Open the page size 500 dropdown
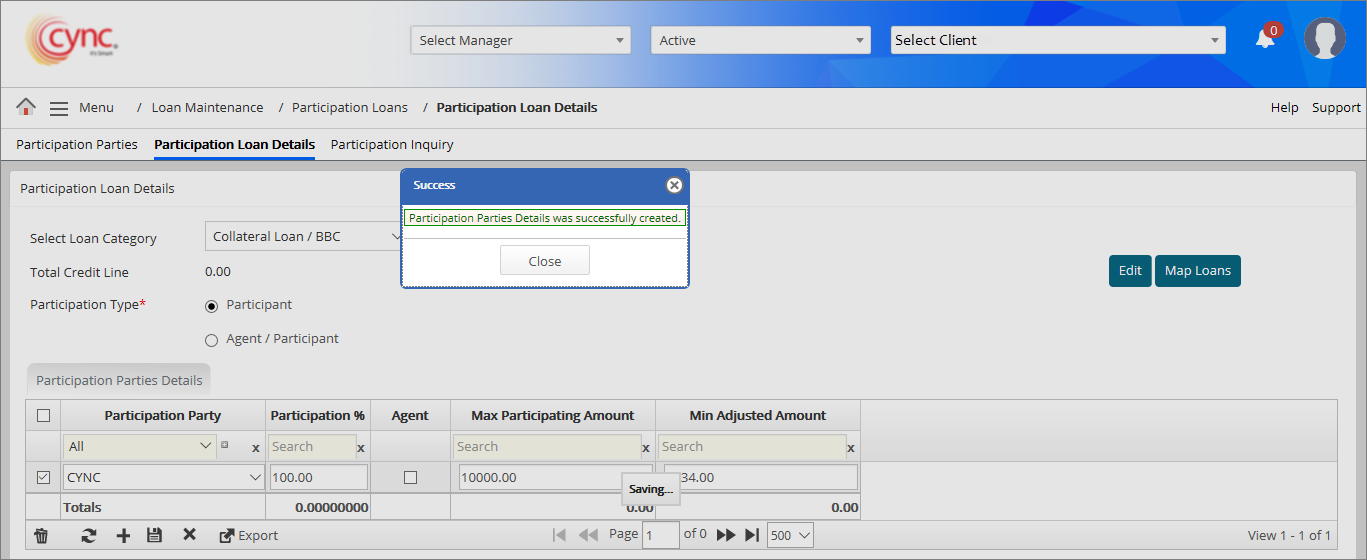 tap(790, 536)
